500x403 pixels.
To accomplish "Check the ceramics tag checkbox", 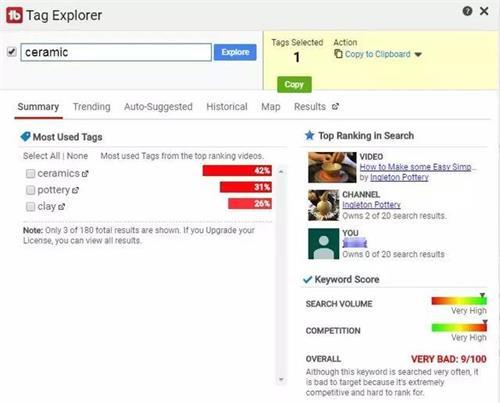I will [x=30, y=174].
